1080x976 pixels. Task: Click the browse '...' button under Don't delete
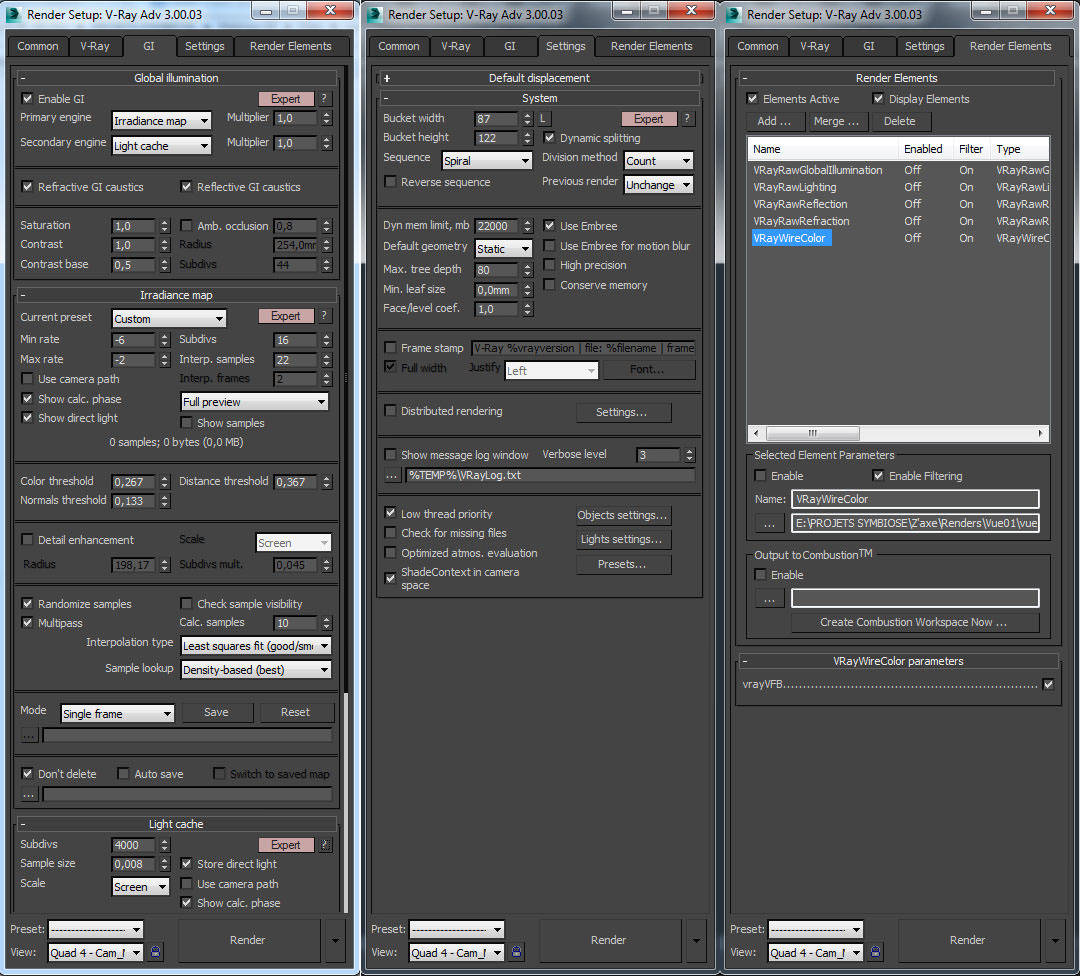tap(28, 794)
